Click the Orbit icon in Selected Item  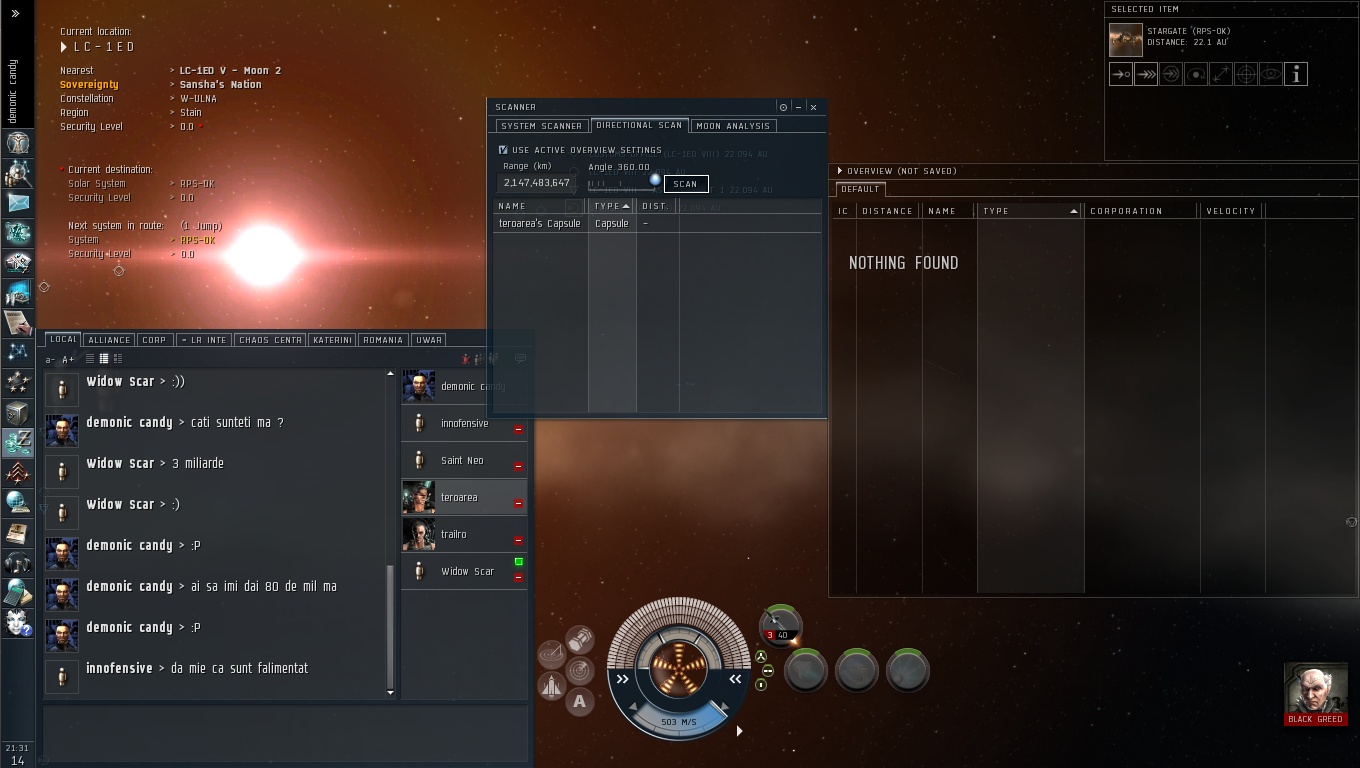(1196, 74)
